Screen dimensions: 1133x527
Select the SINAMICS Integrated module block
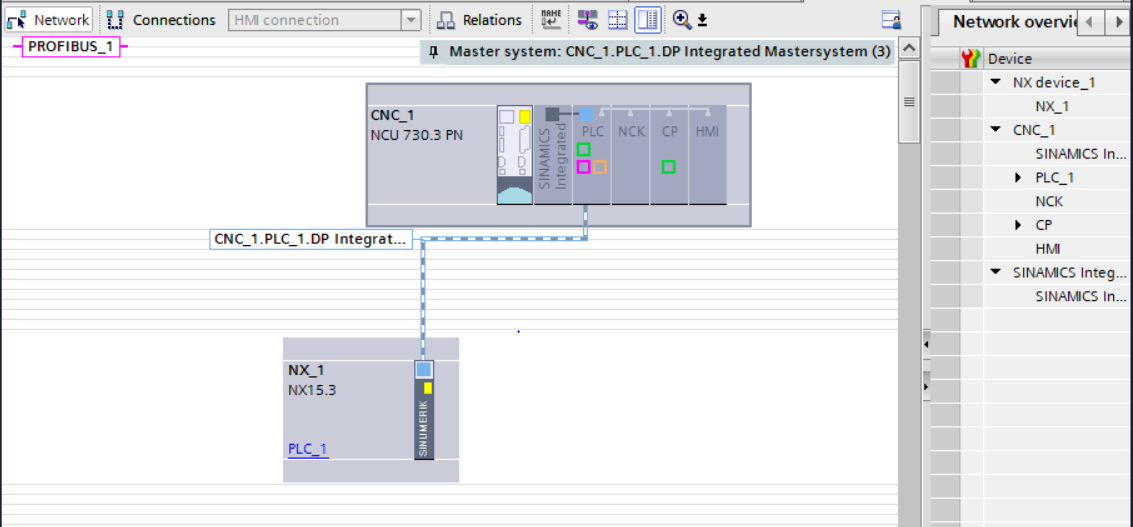pos(553,155)
